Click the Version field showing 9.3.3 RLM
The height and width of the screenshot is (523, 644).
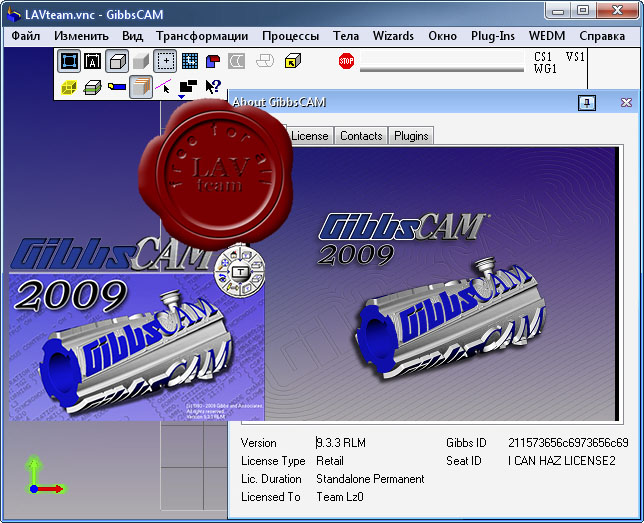[x=341, y=443]
